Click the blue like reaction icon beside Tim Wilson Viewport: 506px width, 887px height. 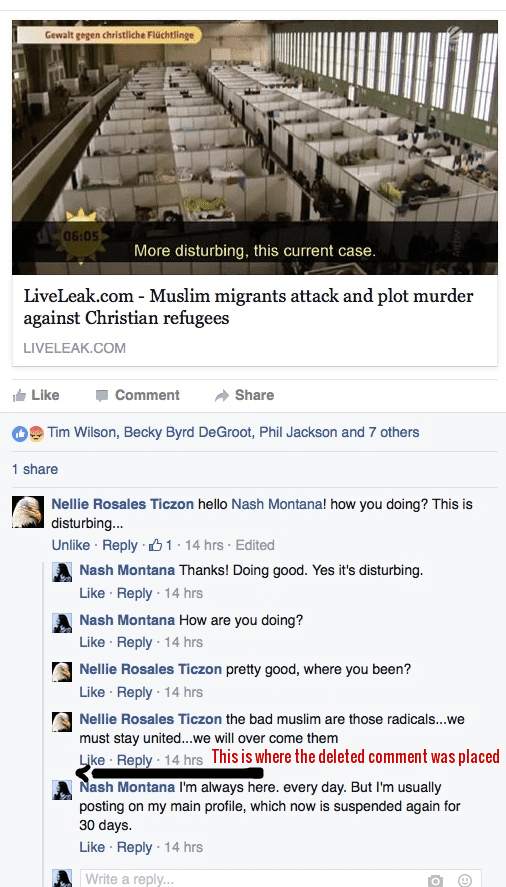pyautogui.click(x=19, y=434)
